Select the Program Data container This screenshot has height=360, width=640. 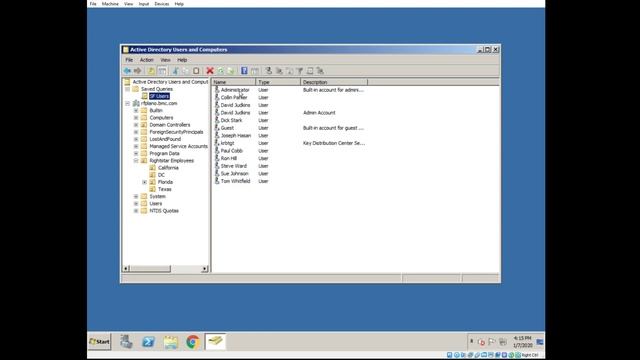coord(164,153)
